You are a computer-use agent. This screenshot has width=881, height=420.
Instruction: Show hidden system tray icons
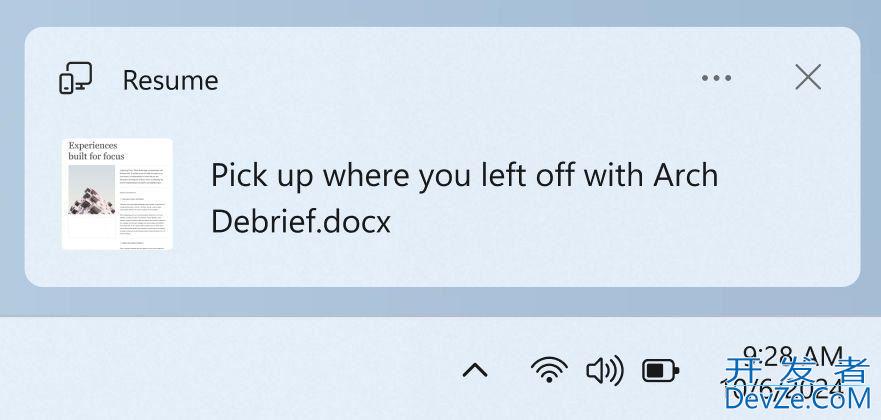click(475, 370)
